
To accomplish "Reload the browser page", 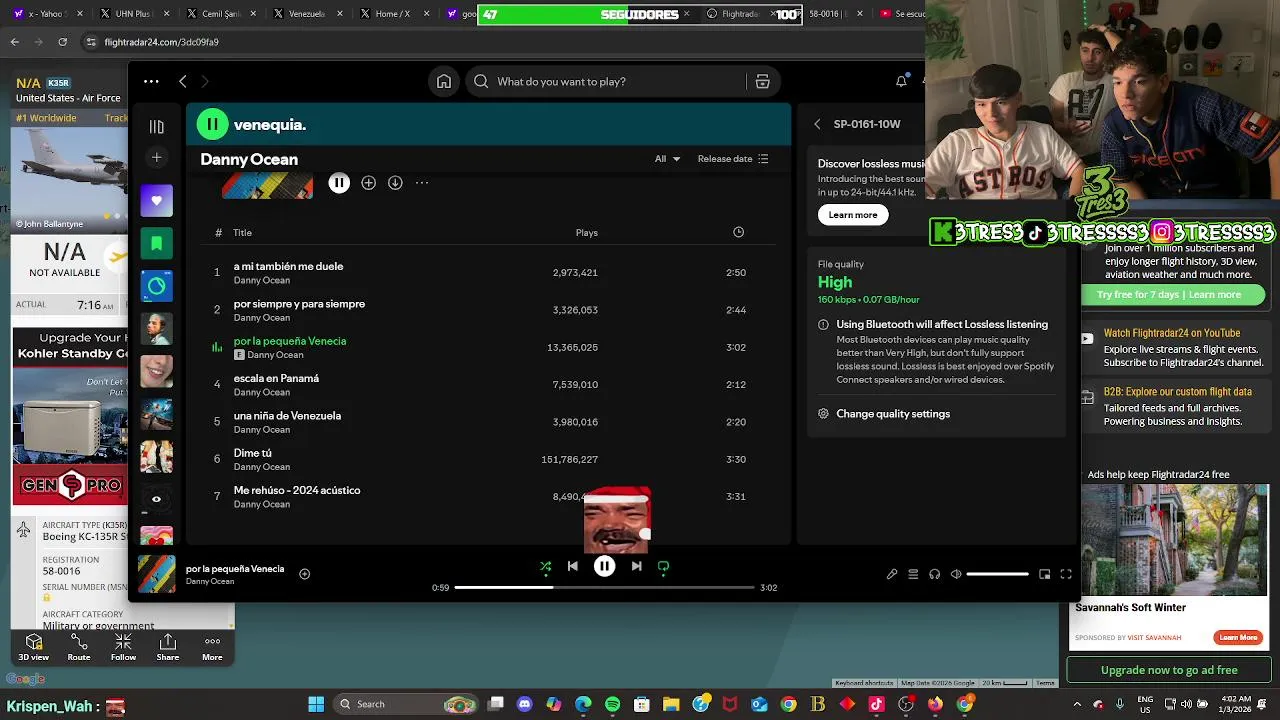I will pyautogui.click(x=62, y=42).
